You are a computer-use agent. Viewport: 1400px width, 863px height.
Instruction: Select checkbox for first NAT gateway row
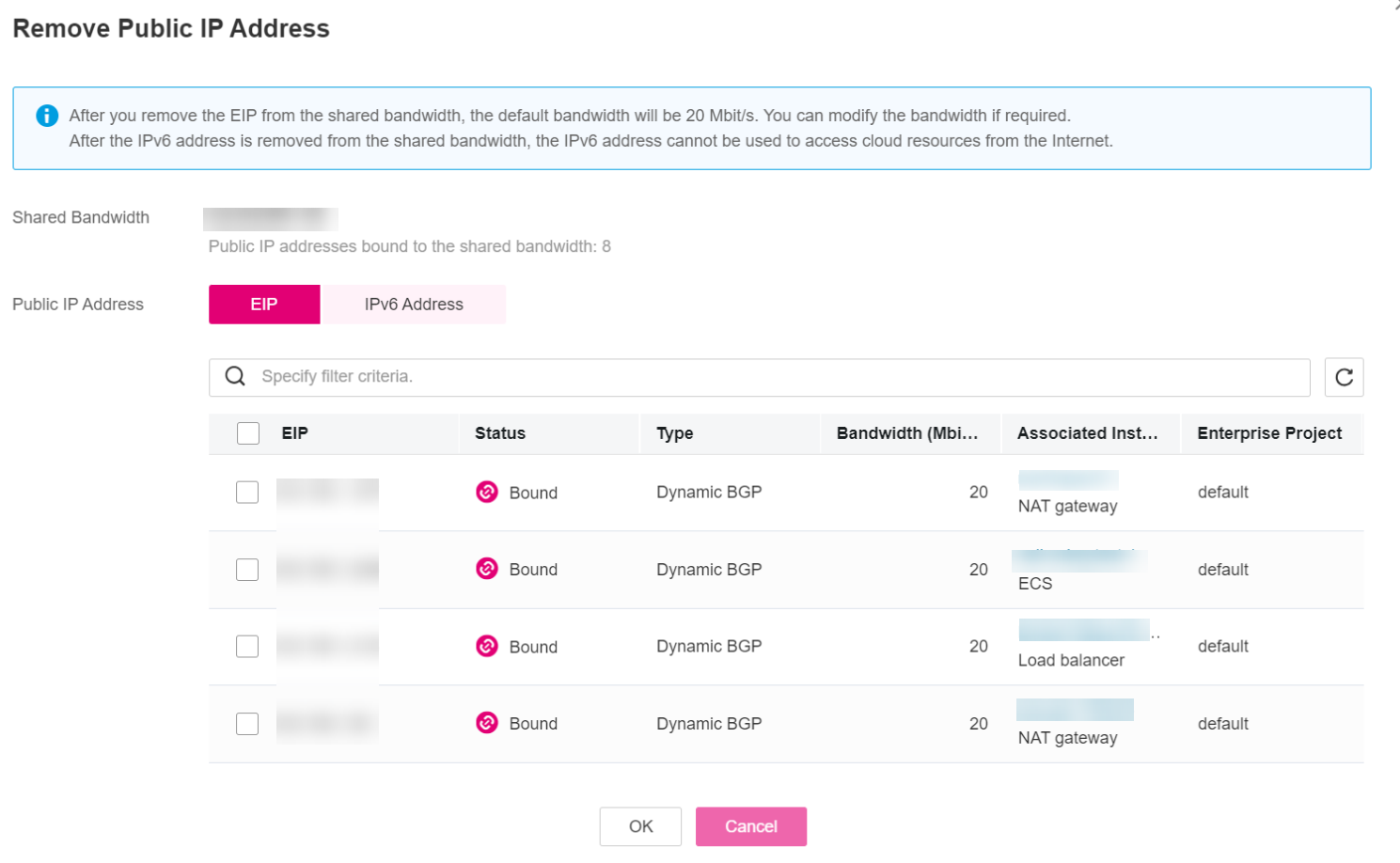coord(247,493)
